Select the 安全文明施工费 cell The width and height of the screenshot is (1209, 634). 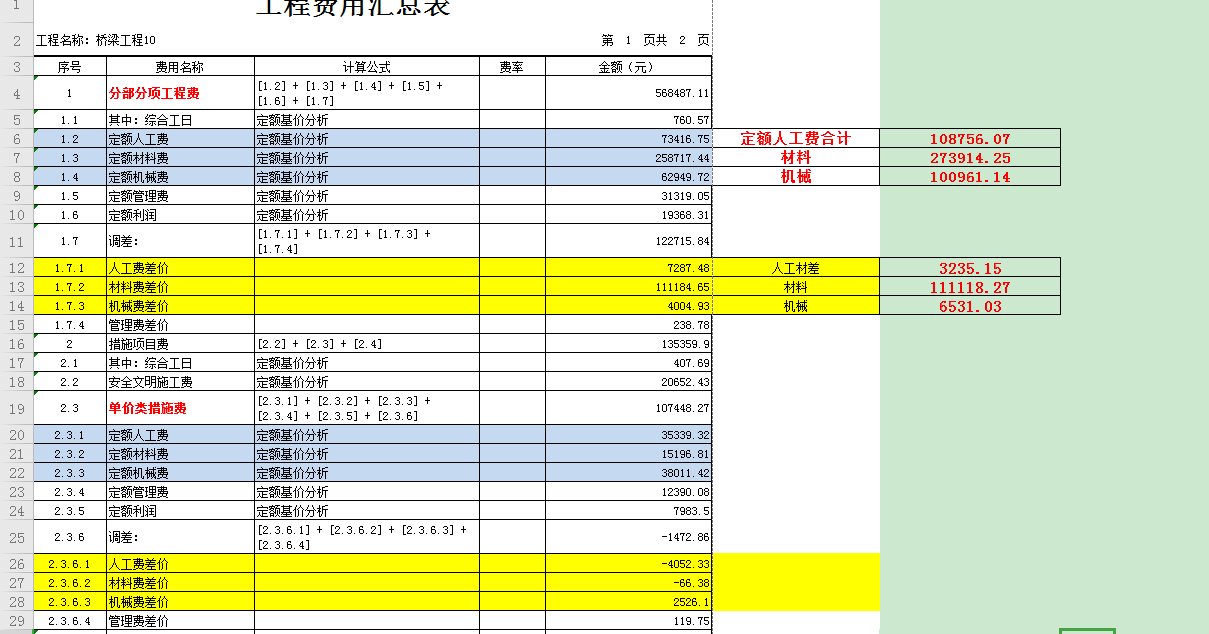pyautogui.click(x=180, y=382)
